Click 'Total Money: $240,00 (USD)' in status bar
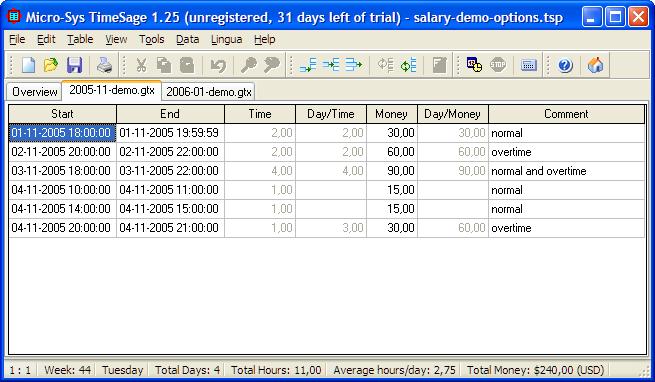The image size is (655, 382). point(536,370)
